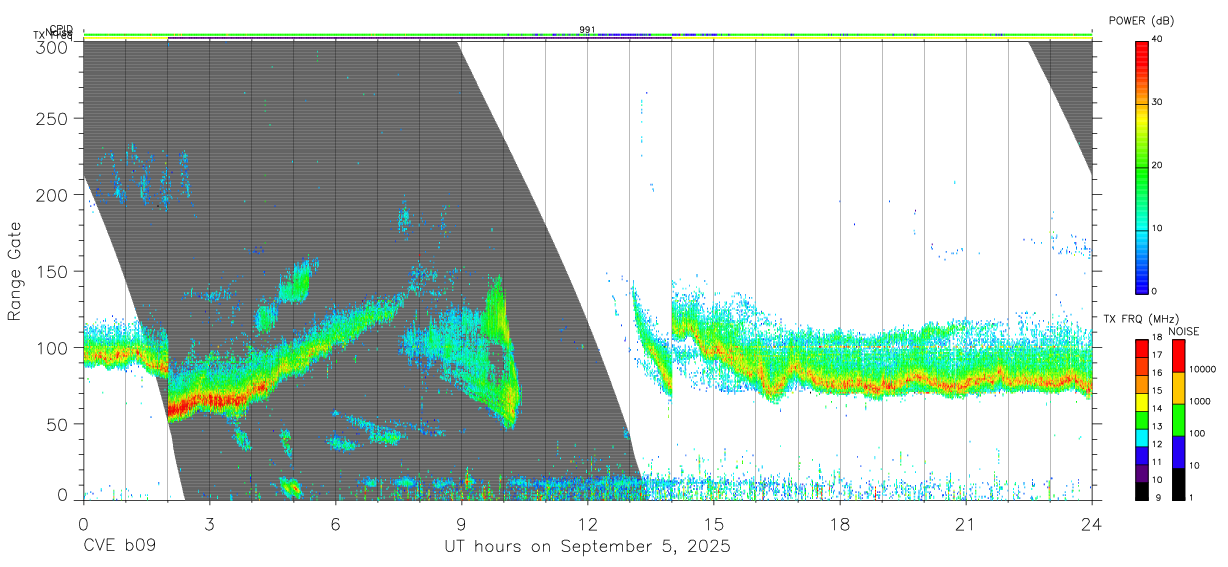Image resolution: width=1228 pixels, height=567 pixels.
Task: Click the 15 label on TX FRQ legend
Action: tap(1158, 391)
